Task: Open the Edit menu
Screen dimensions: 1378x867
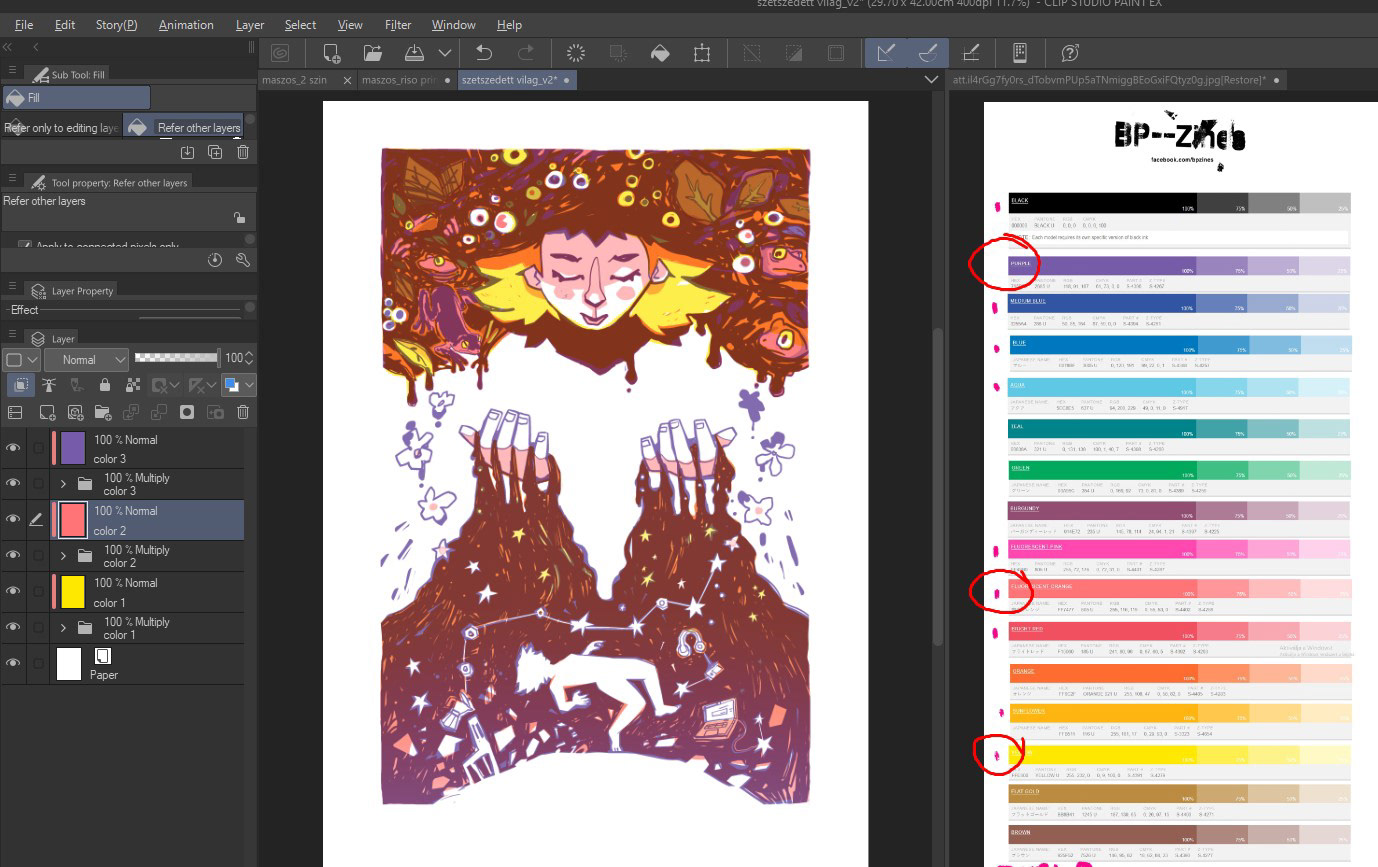Action: [x=65, y=24]
